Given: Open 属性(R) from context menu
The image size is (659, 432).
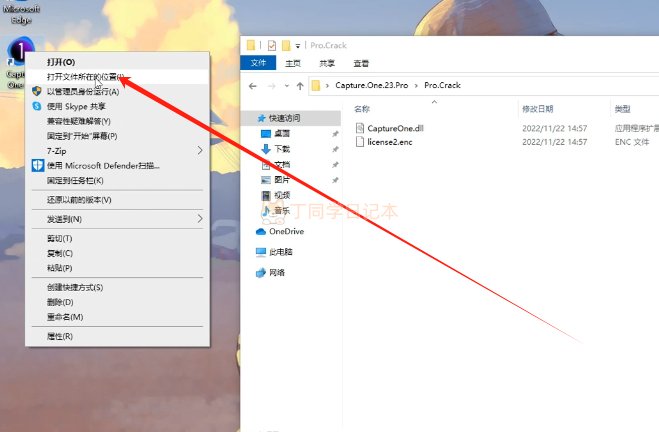Looking at the screenshot, I should 117,336.
